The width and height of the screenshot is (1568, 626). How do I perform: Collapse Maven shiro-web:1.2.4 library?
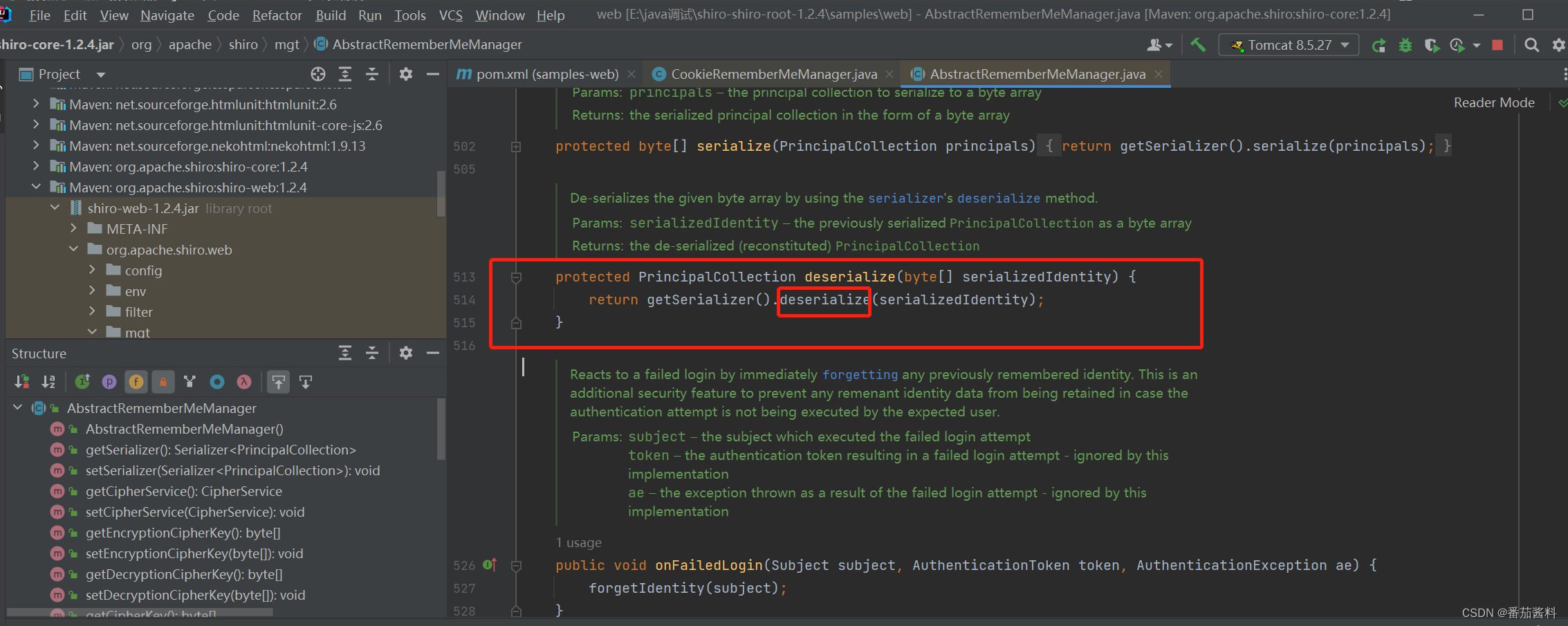point(36,187)
